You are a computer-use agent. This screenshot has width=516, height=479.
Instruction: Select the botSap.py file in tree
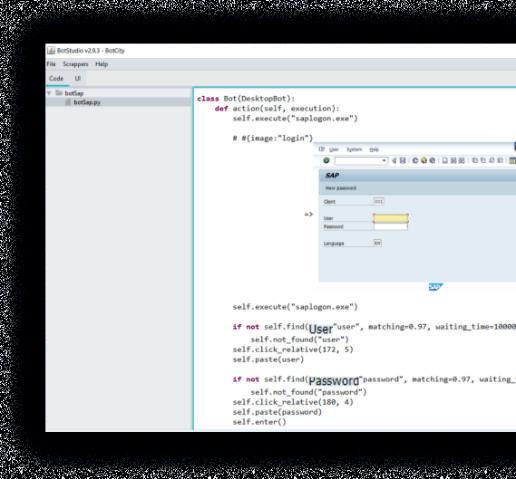(x=87, y=102)
